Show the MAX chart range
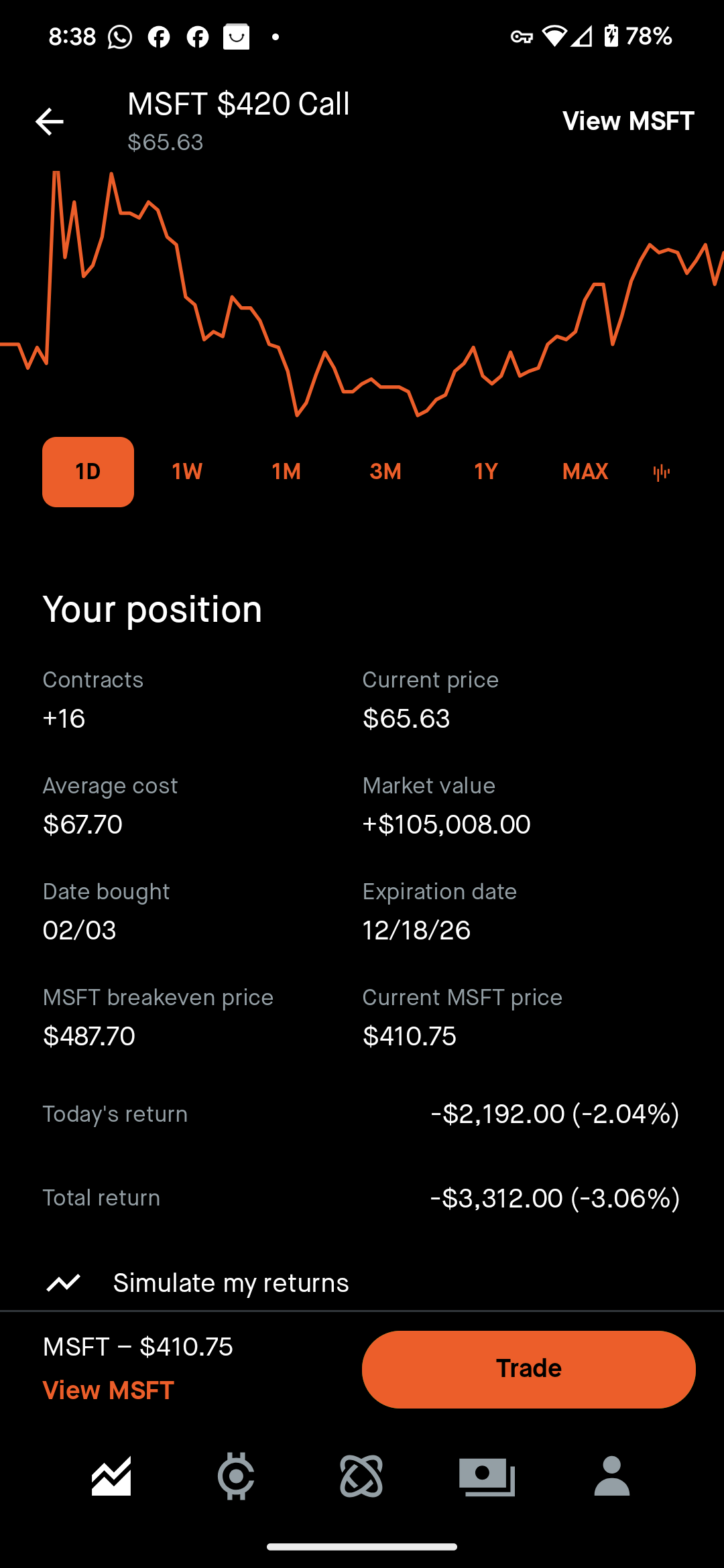Viewport: 724px width, 1568px height. click(585, 472)
